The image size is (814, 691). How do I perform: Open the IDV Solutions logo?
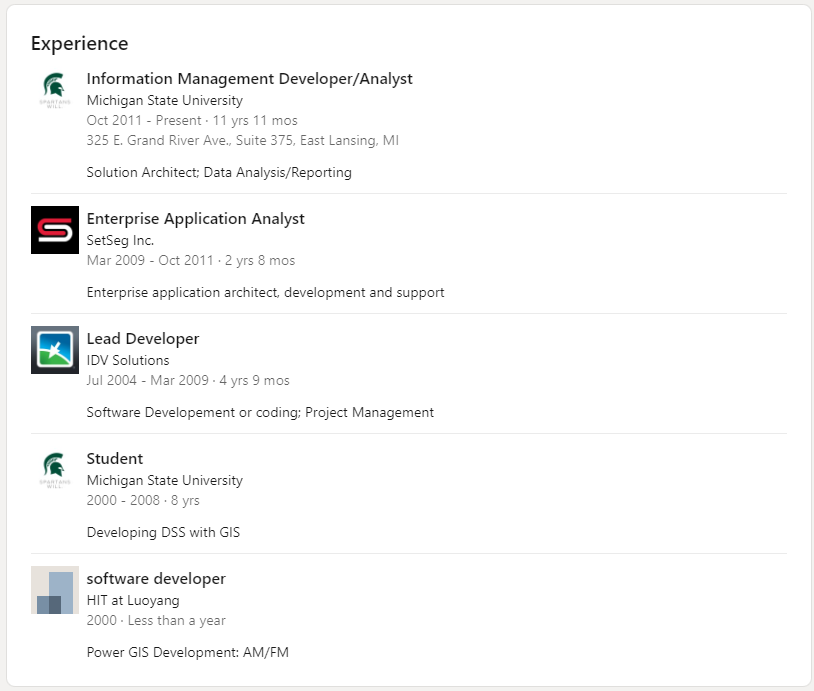tap(55, 350)
